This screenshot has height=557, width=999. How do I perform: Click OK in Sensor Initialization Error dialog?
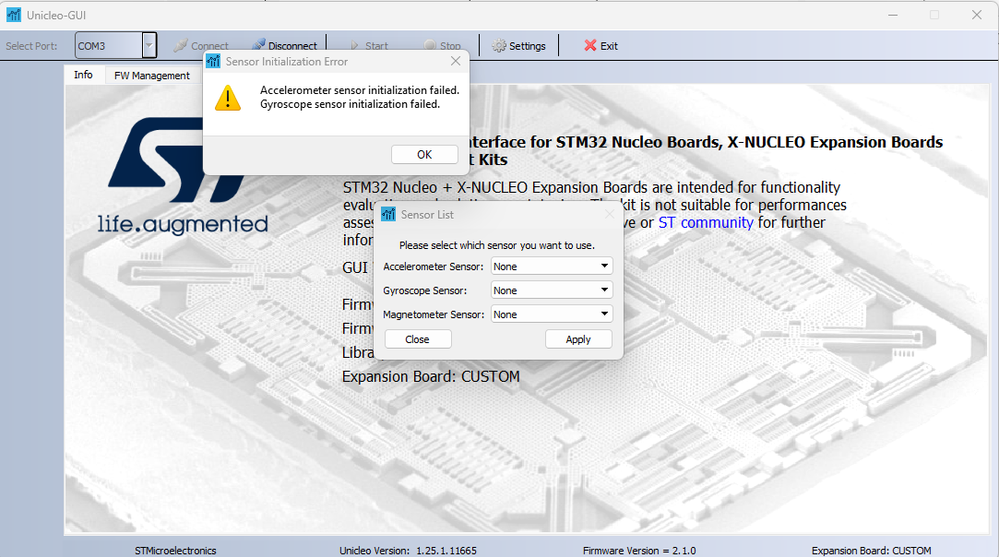click(424, 154)
